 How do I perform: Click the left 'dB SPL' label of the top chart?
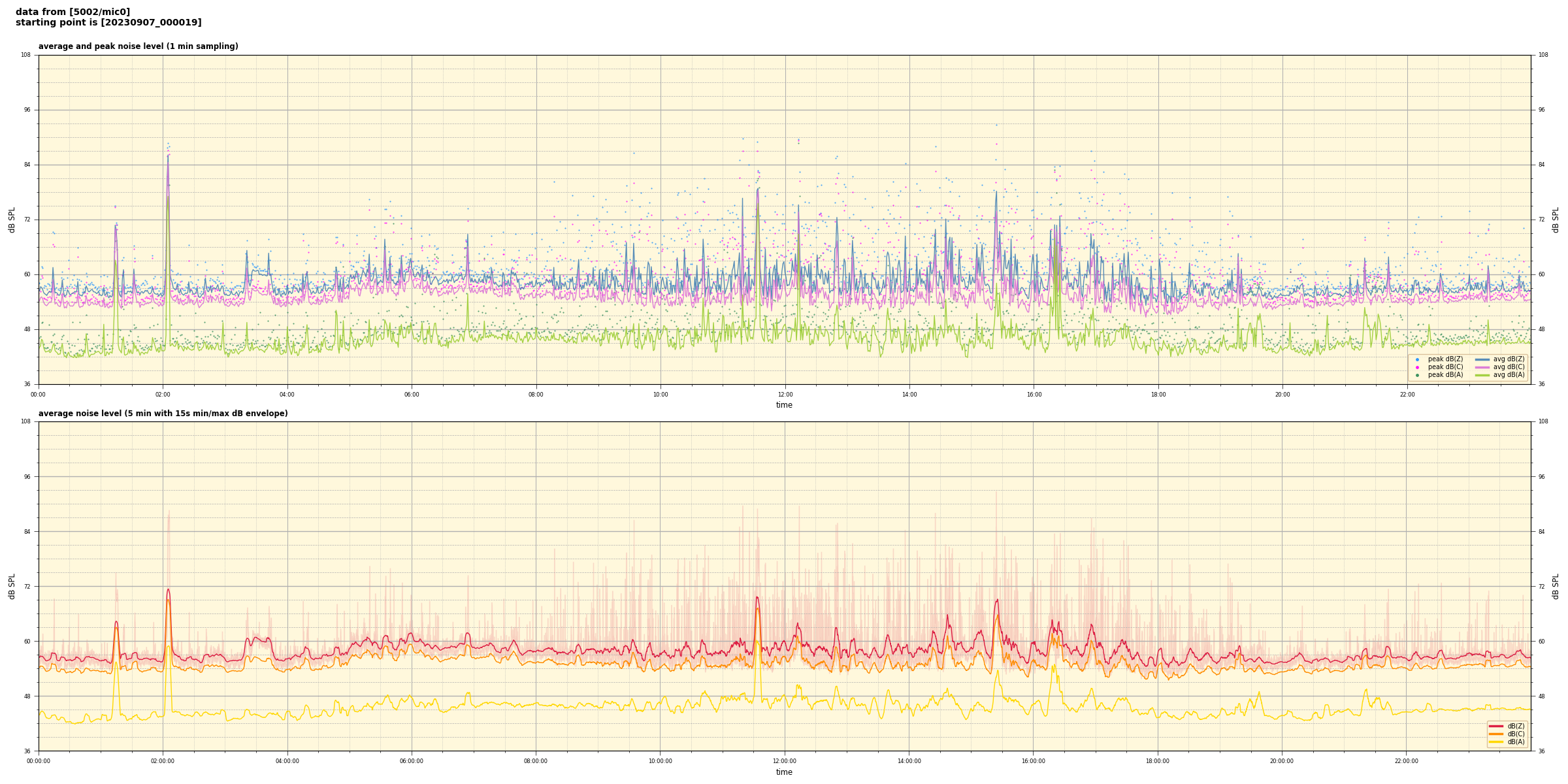12,220
